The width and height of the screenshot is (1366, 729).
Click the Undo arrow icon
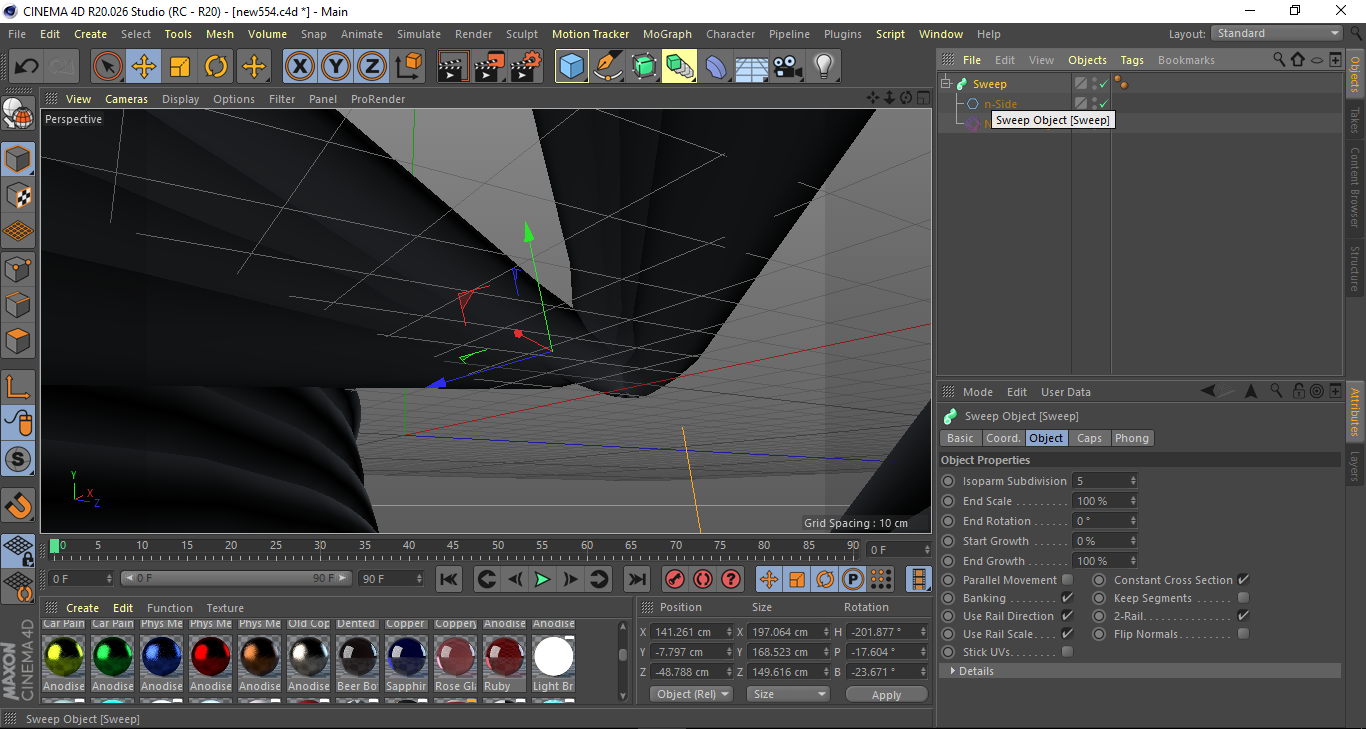pyautogui.click(x=26, y=67)
